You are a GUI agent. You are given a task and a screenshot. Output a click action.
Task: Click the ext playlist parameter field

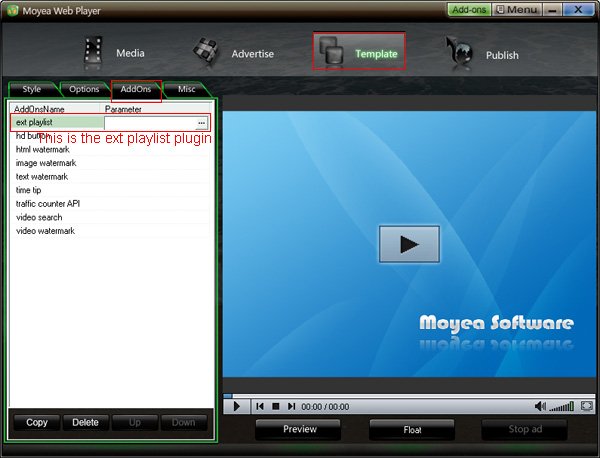(x=150, y=123)
